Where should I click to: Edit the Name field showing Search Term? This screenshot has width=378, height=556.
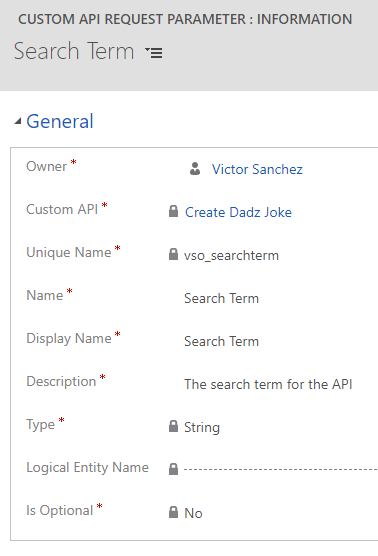coord(221,298)
